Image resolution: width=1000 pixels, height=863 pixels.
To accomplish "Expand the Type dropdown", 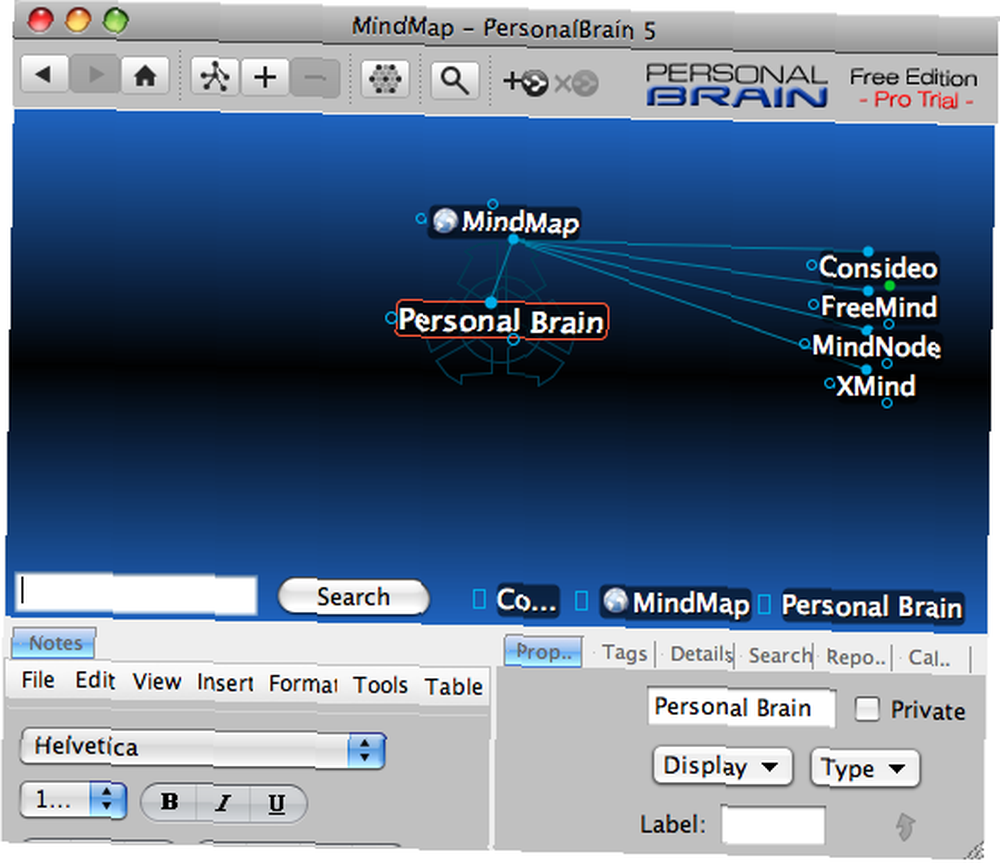I will 865,768.
